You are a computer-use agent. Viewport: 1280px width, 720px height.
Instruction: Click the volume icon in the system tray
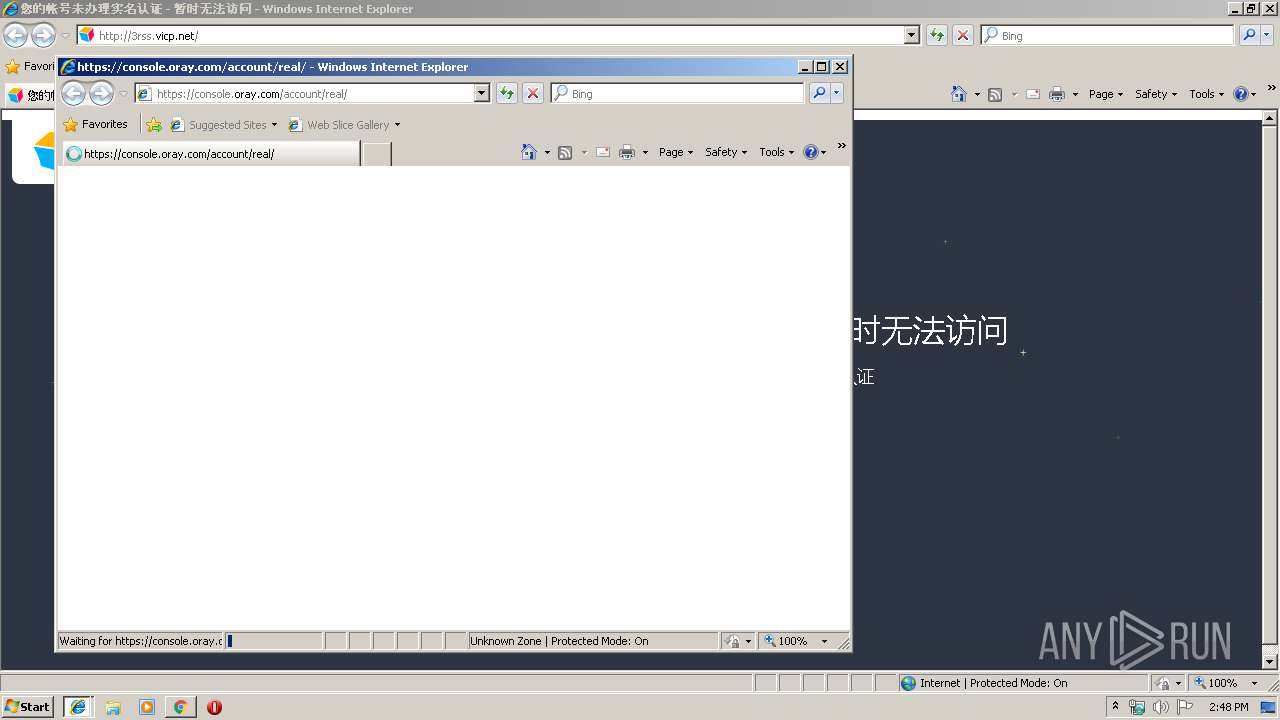pos(1161,707)
